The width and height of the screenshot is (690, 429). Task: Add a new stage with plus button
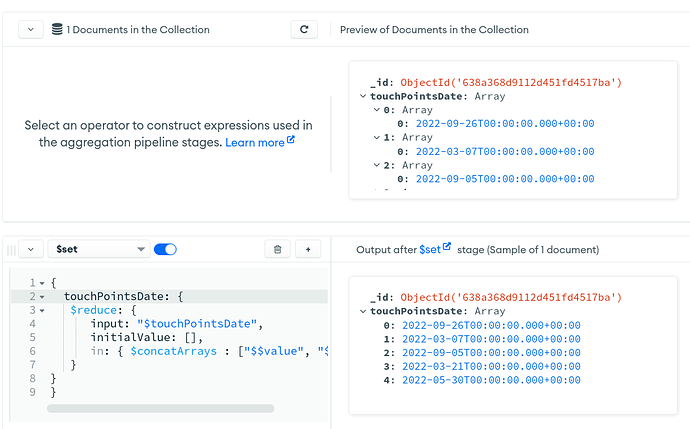coord(307,249)
